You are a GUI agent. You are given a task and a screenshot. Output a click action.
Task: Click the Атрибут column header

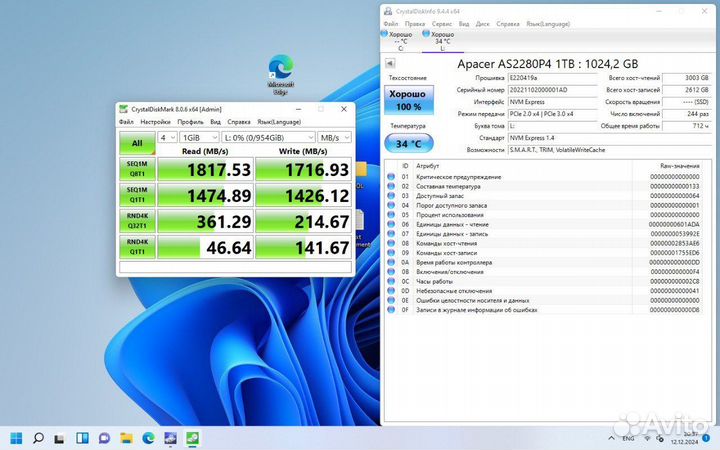(428, 166)
